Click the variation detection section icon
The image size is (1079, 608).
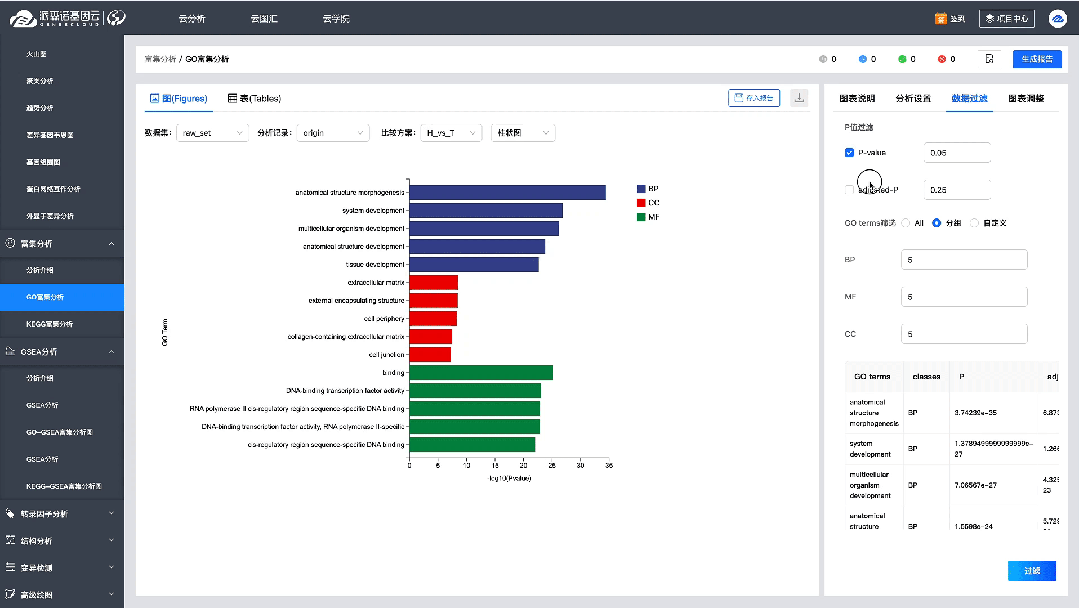(10, 567)
